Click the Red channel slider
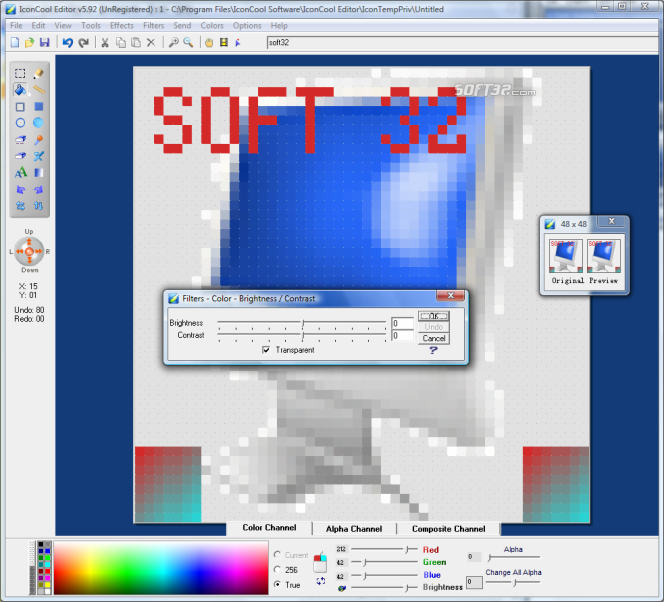This screenshot has height=602, width=664. 384,550
